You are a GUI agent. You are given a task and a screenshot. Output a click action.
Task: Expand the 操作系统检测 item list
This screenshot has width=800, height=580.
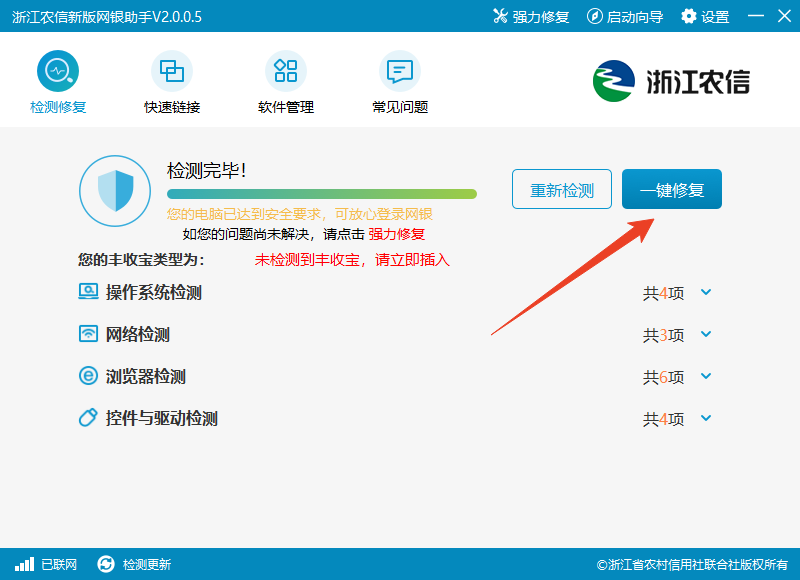(x=706, y=292)
